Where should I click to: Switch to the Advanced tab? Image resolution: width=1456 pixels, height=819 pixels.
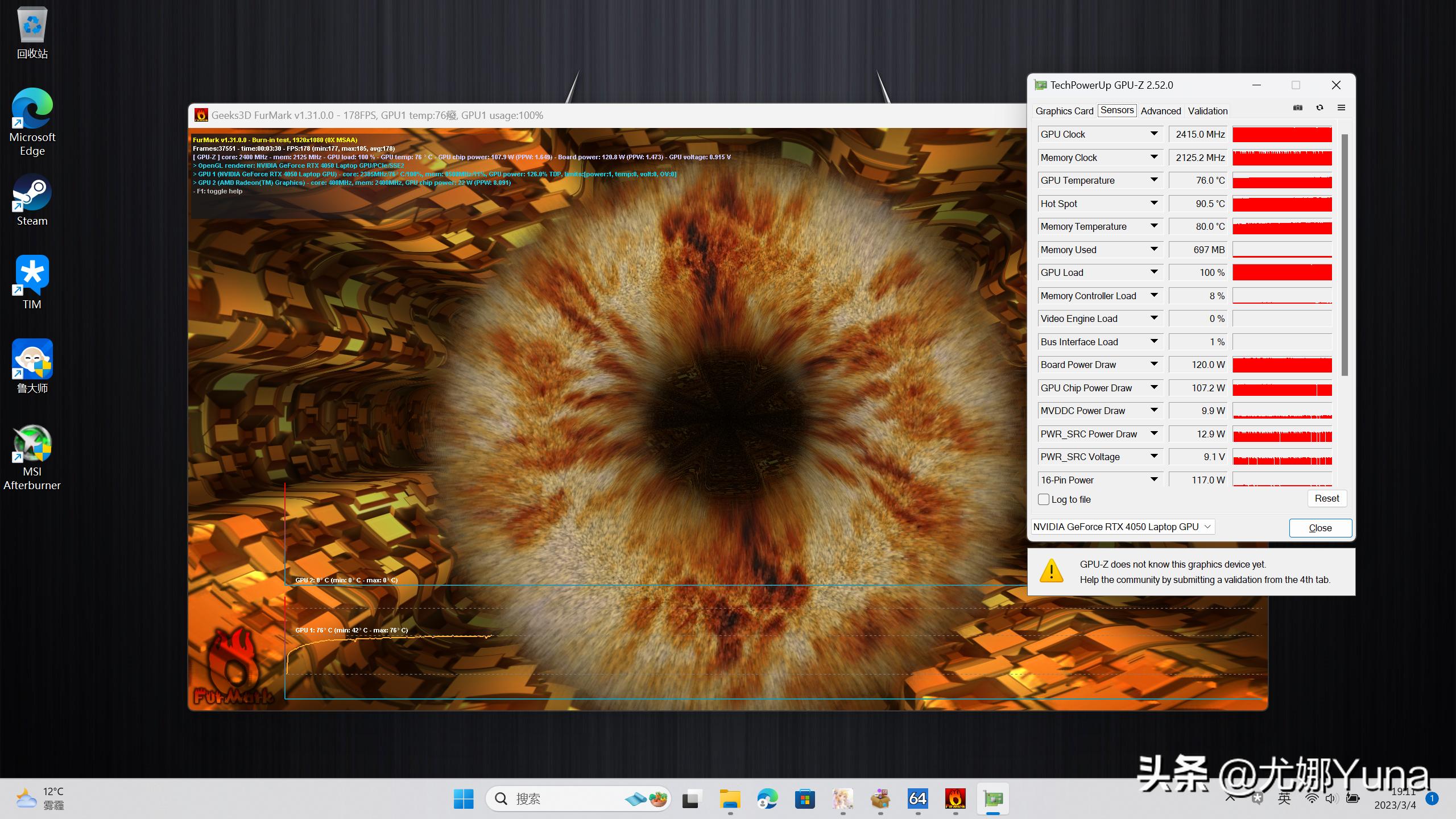tap(1160, 111)
